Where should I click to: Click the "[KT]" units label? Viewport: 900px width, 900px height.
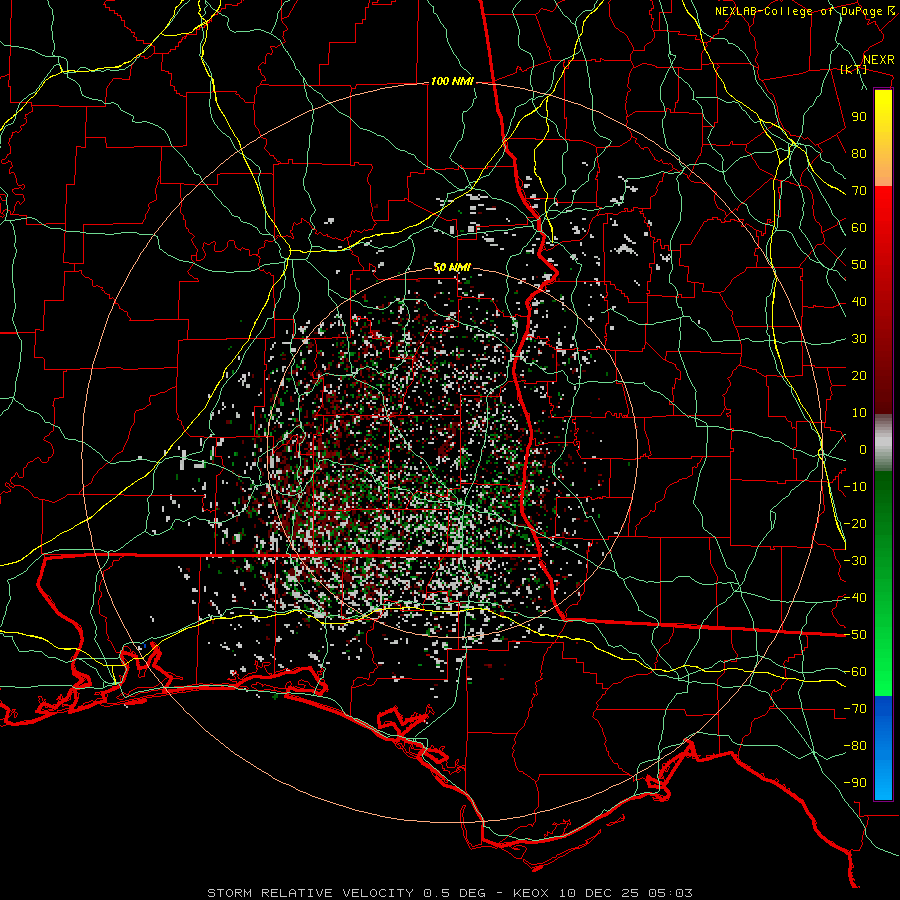(854, 69)
